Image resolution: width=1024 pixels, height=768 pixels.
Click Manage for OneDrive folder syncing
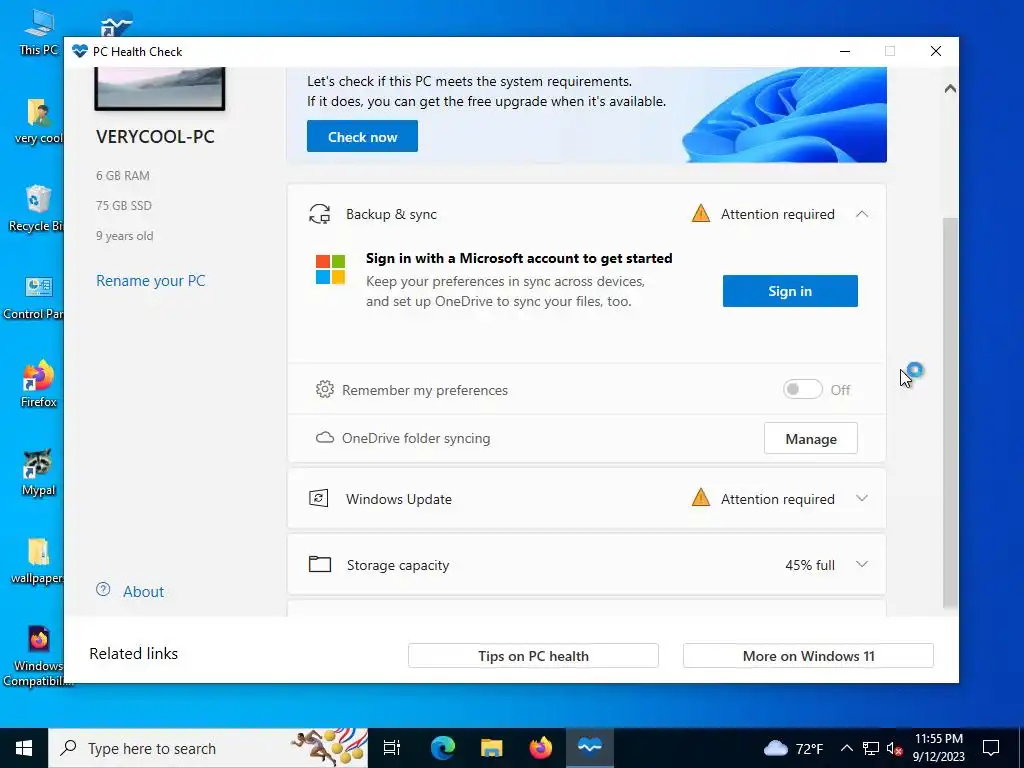tap(810, 438)
